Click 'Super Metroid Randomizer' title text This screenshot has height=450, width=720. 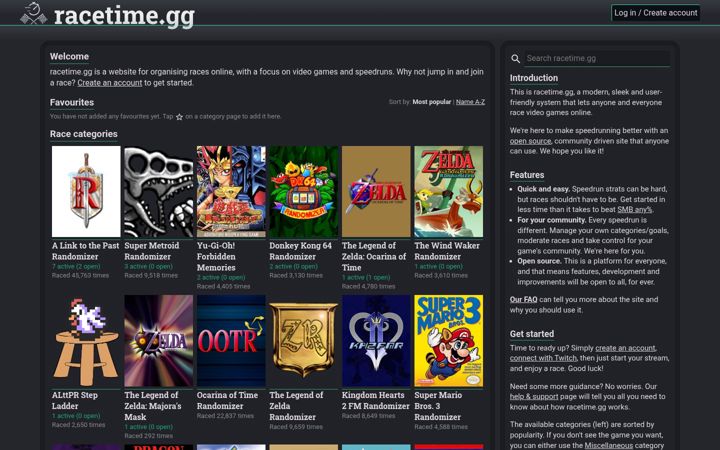(x=152, y=251)
